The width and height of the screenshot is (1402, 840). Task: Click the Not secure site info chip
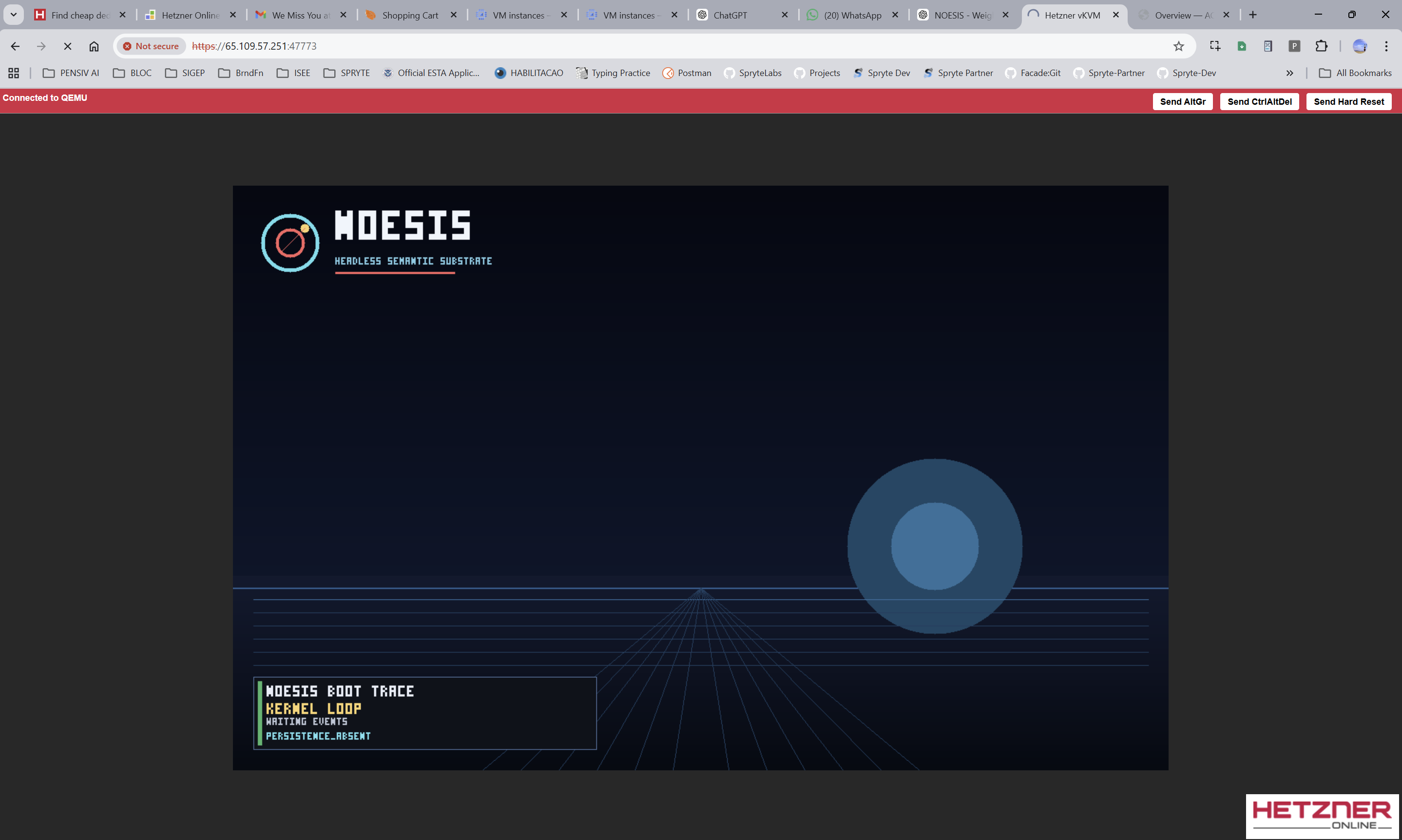[x=151, y=46]
